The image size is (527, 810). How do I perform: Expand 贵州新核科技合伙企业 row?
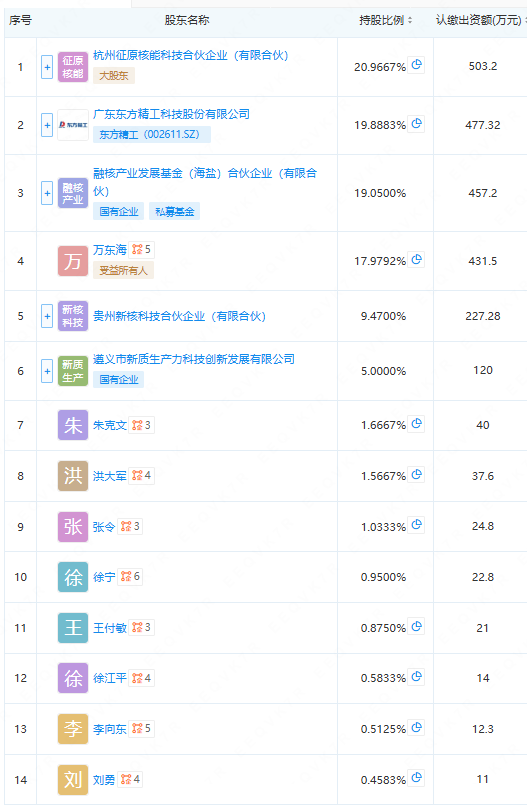(x=47, y=316)
